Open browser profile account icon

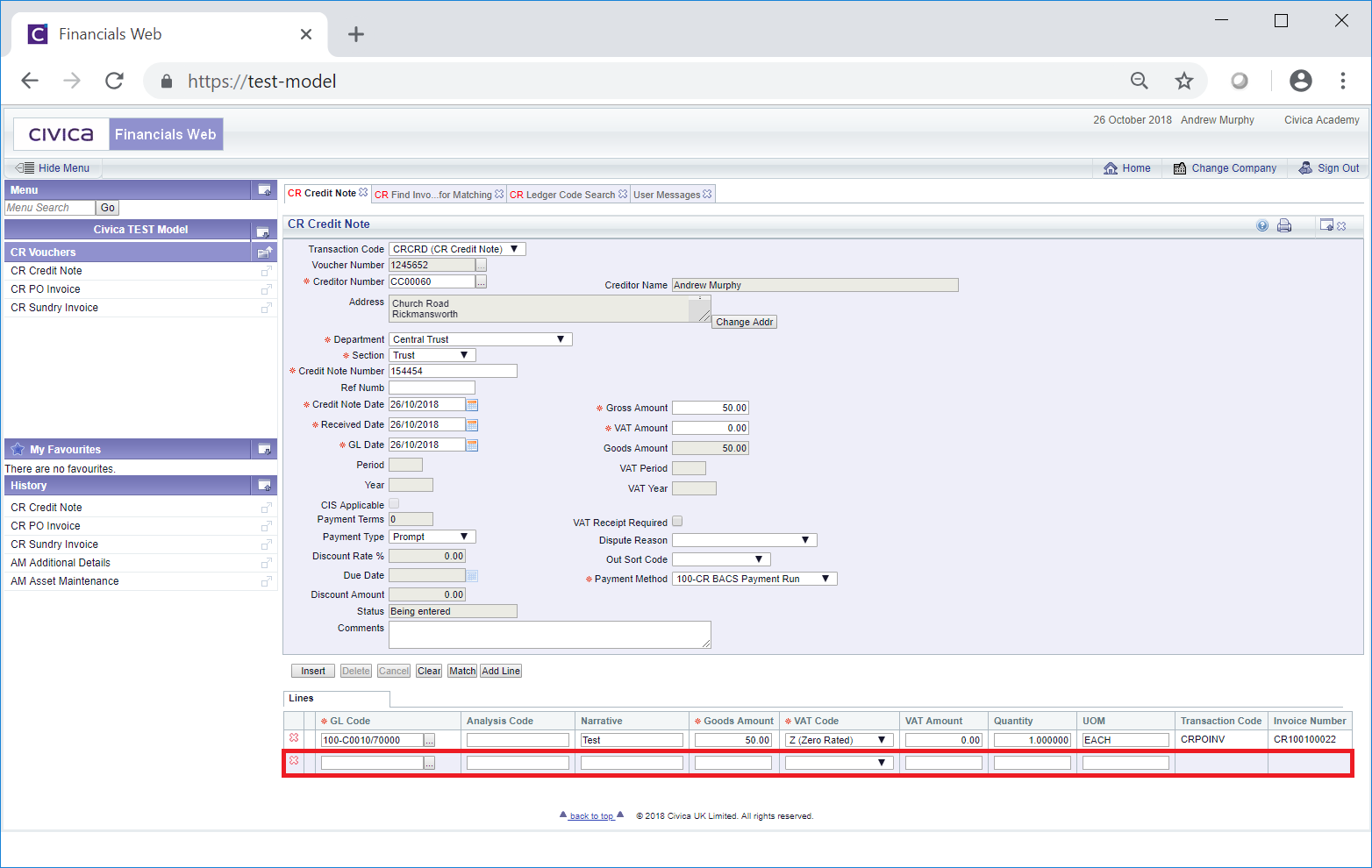coord(1301,81)
